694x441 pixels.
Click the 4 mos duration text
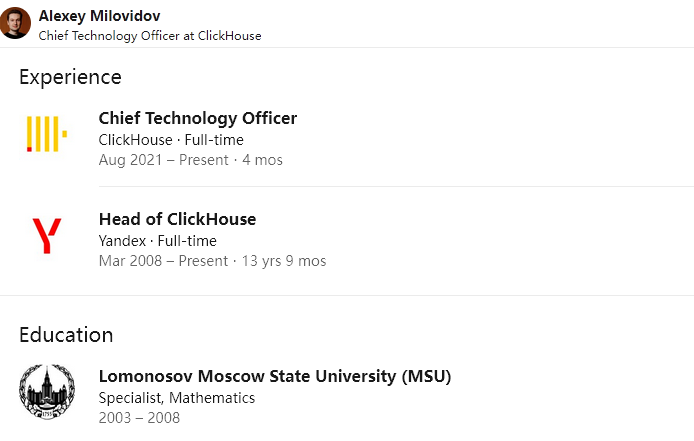pyautogui.click(x=262, y=160)
